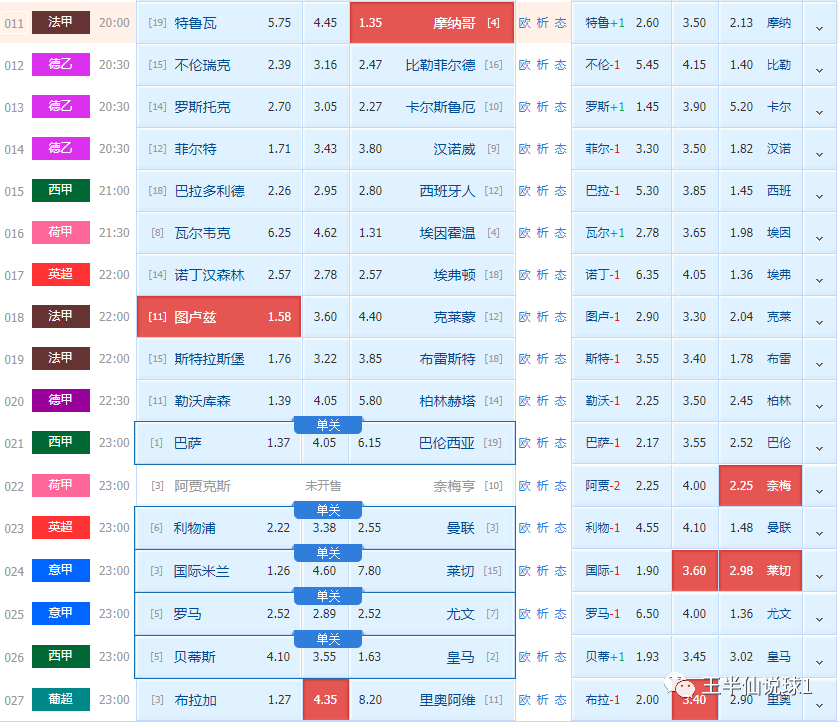
Task: Select 特鲁瓦 home win odds 5.75
Action: 219,22
